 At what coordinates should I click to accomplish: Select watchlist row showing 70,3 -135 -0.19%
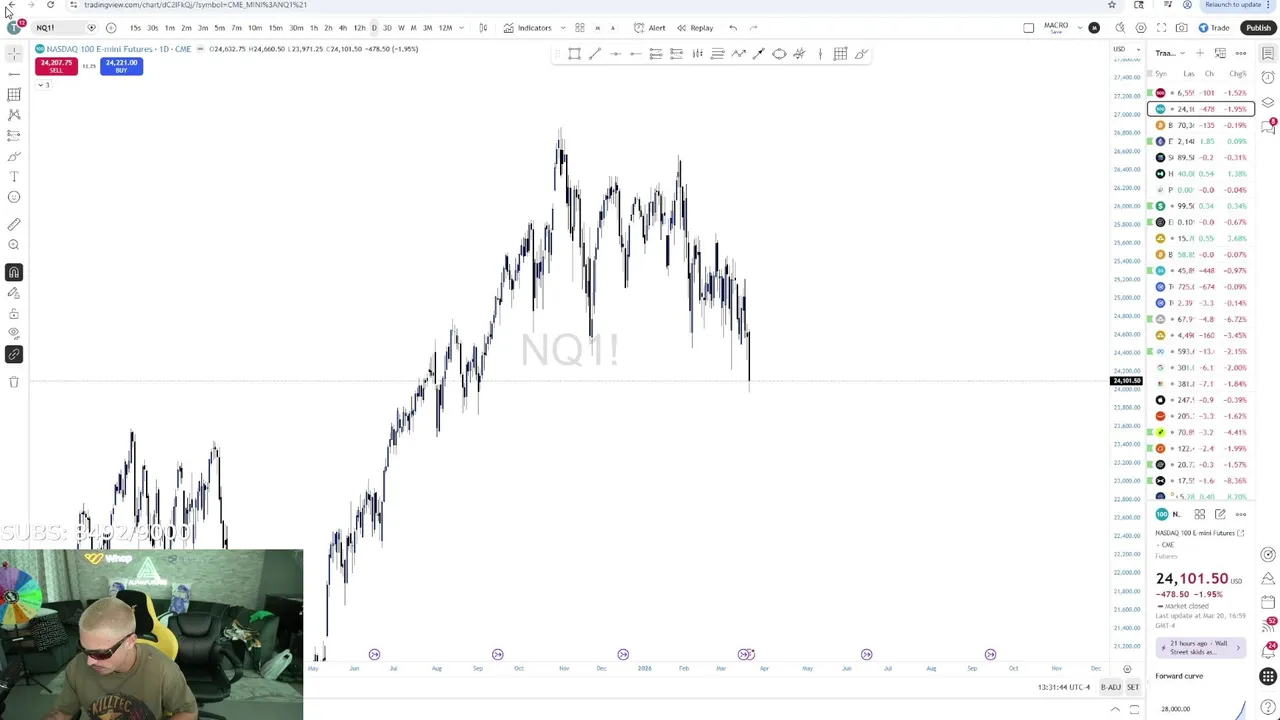pos(1201,125)
